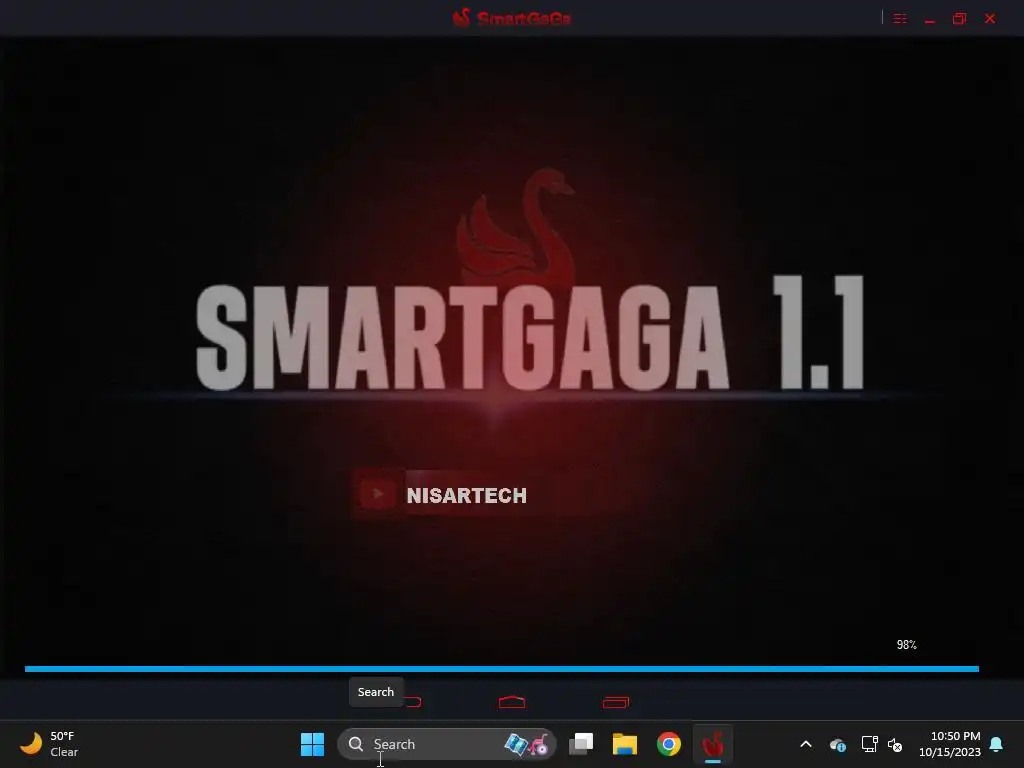
Task: Show hidden system tray icons
Action: point(806,744)
